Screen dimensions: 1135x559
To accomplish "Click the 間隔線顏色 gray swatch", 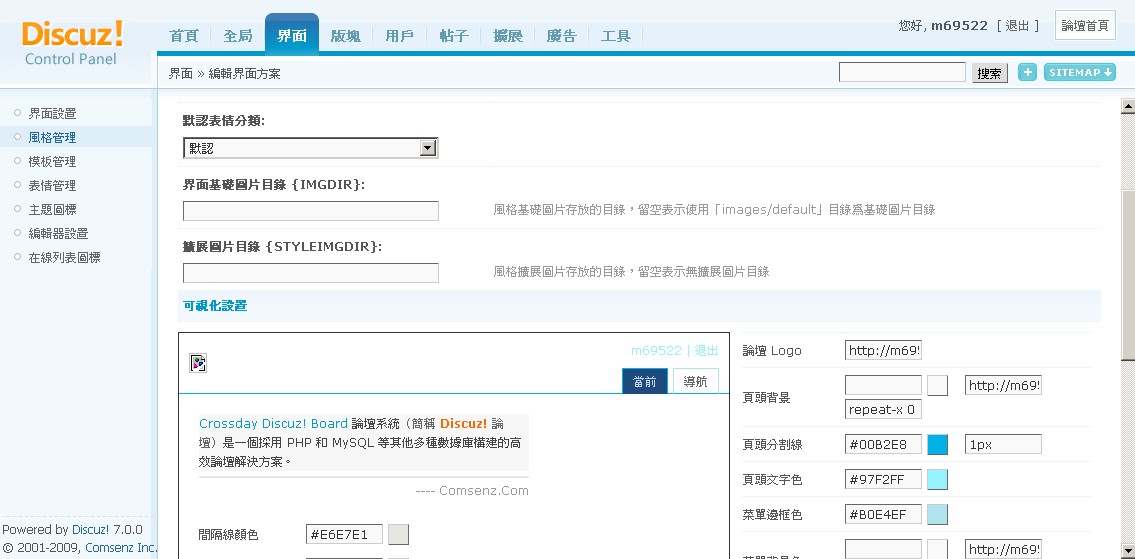I will point(398,535).
